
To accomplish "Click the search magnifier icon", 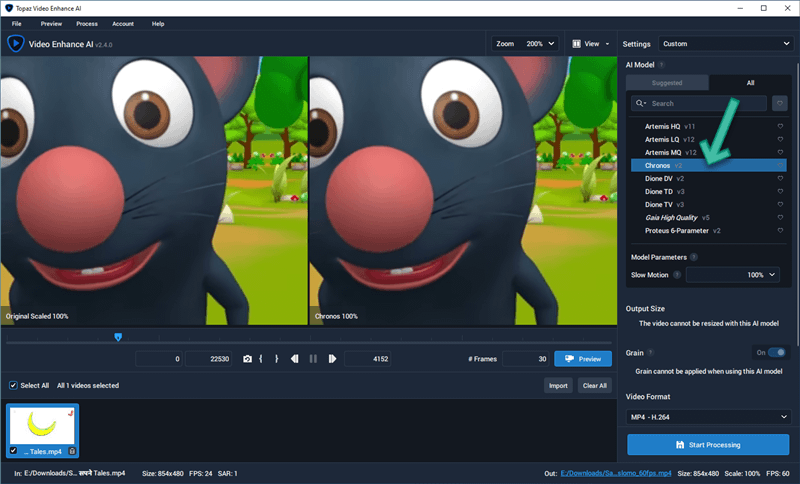I will coord(640,104).
